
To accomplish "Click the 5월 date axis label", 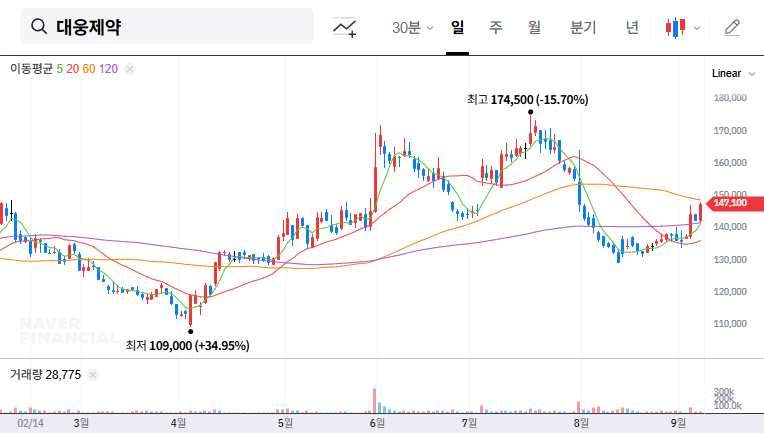I will [286, 423].
